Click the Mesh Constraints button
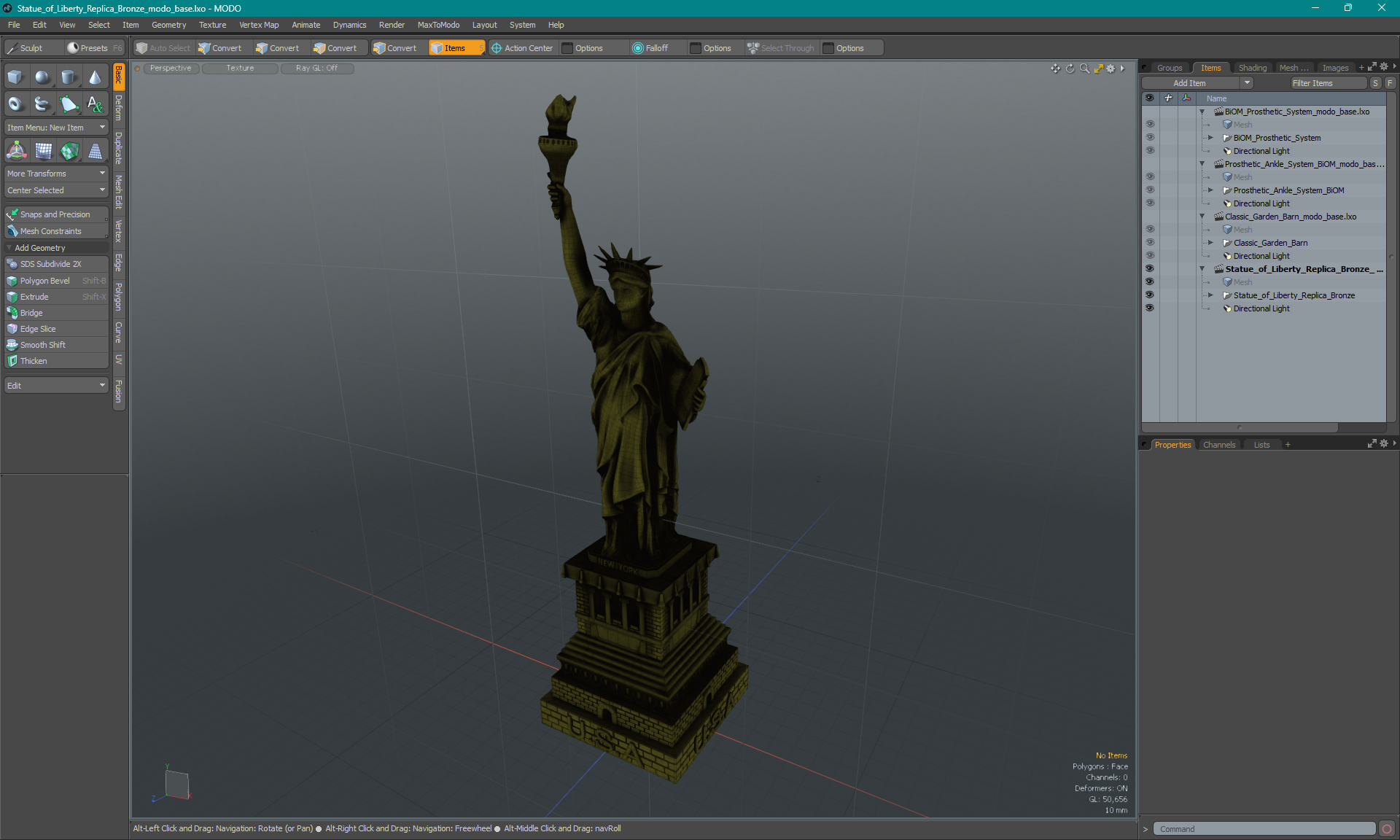Viewport: 1400px width, 840px height. (x=56, y=231)
